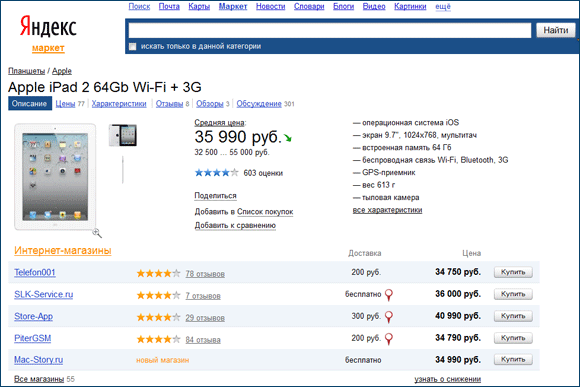580x387 pixels.
Task: Open Маркет in top navigation
Action: point(233,7)
